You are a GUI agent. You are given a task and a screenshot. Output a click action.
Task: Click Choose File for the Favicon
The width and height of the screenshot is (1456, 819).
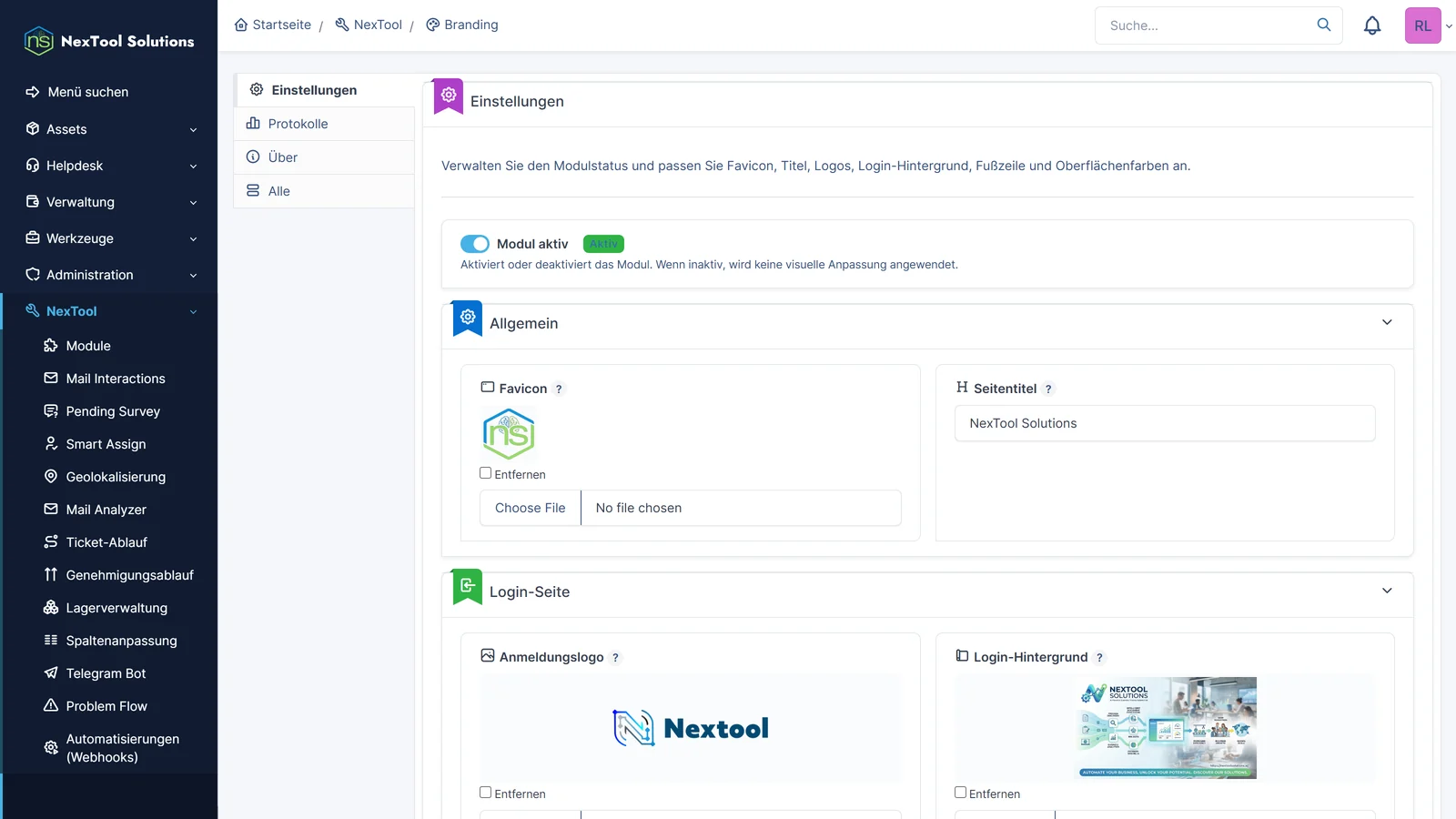[531, 508]
